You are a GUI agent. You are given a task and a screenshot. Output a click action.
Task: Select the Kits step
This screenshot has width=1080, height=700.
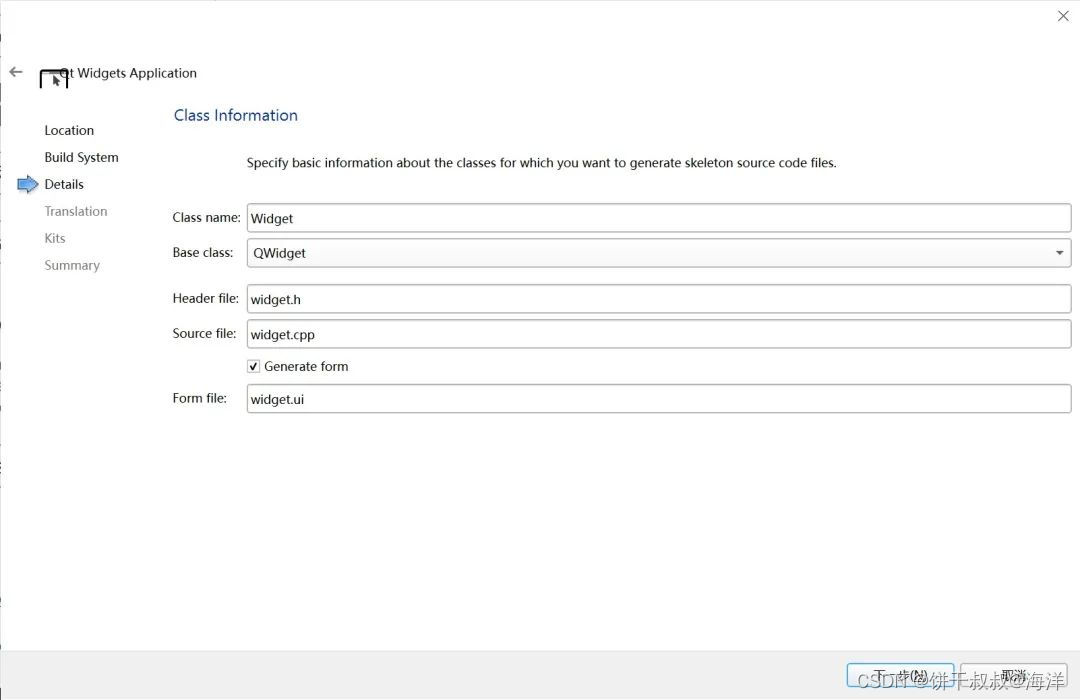(54, 238)
